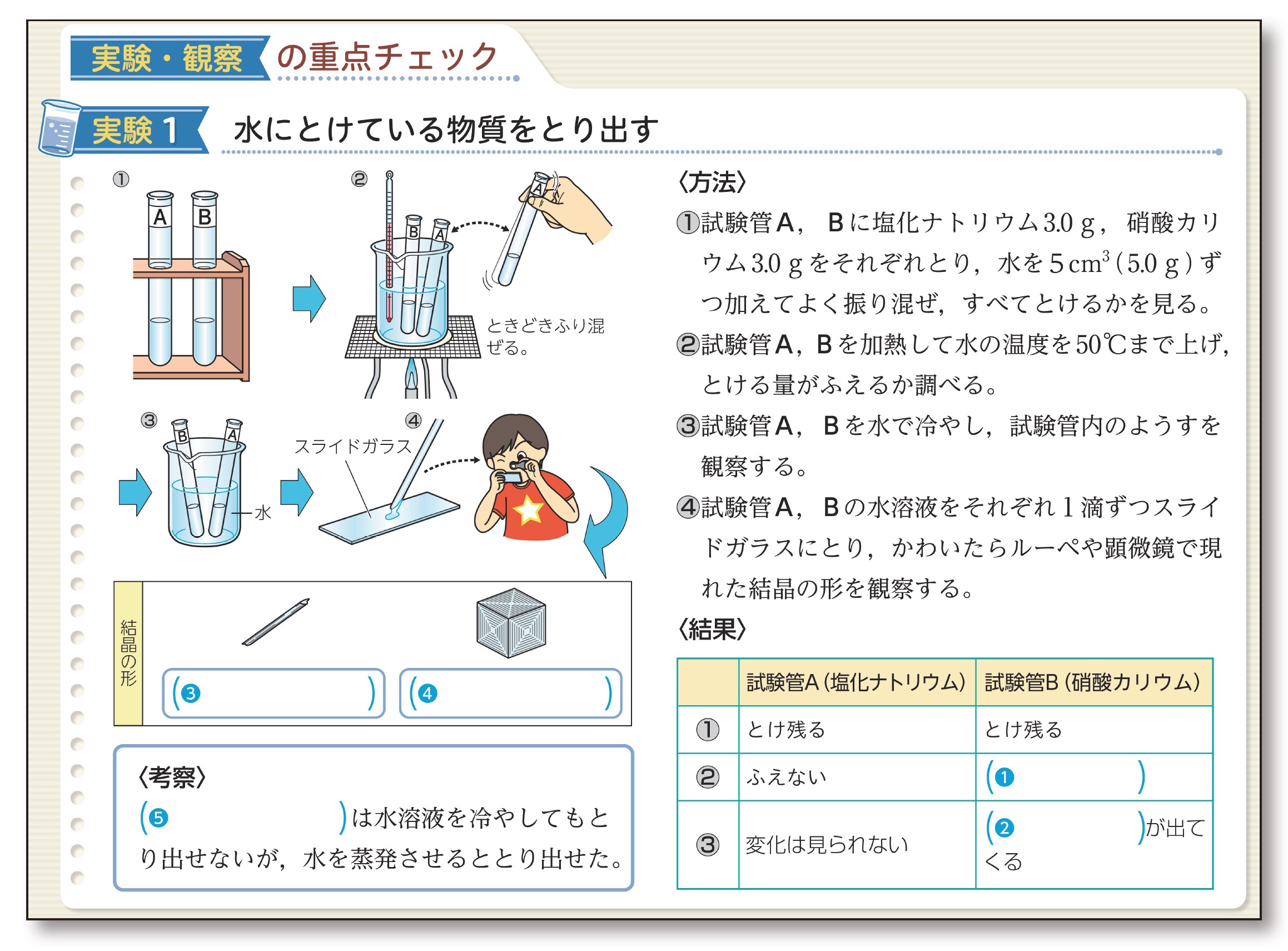The height and width of the screenshot is (951, 1288).
Task: Click the スライドガラス label
Action: click(352, 446)
